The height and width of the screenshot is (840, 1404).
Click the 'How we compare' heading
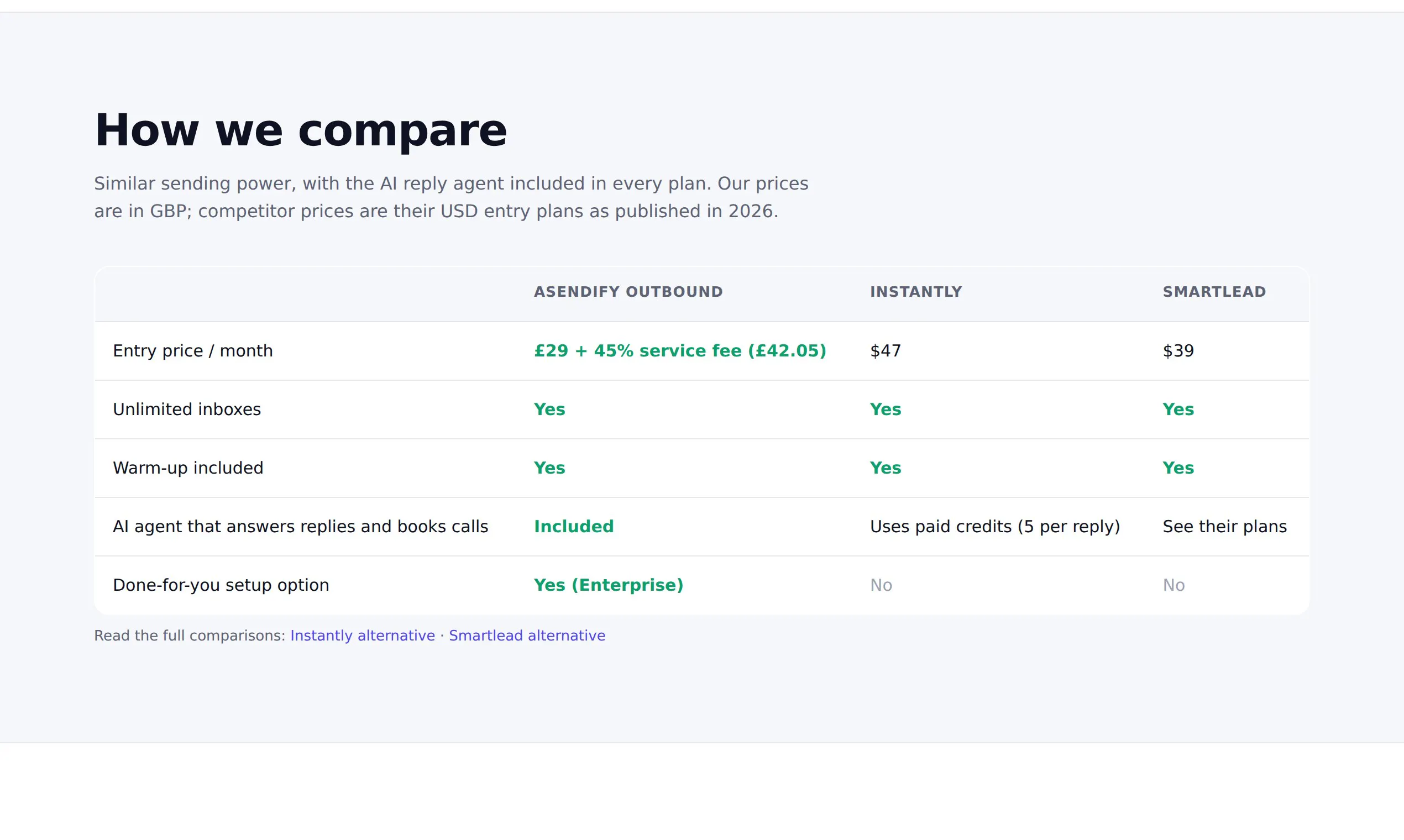click(x=301, y=131)
